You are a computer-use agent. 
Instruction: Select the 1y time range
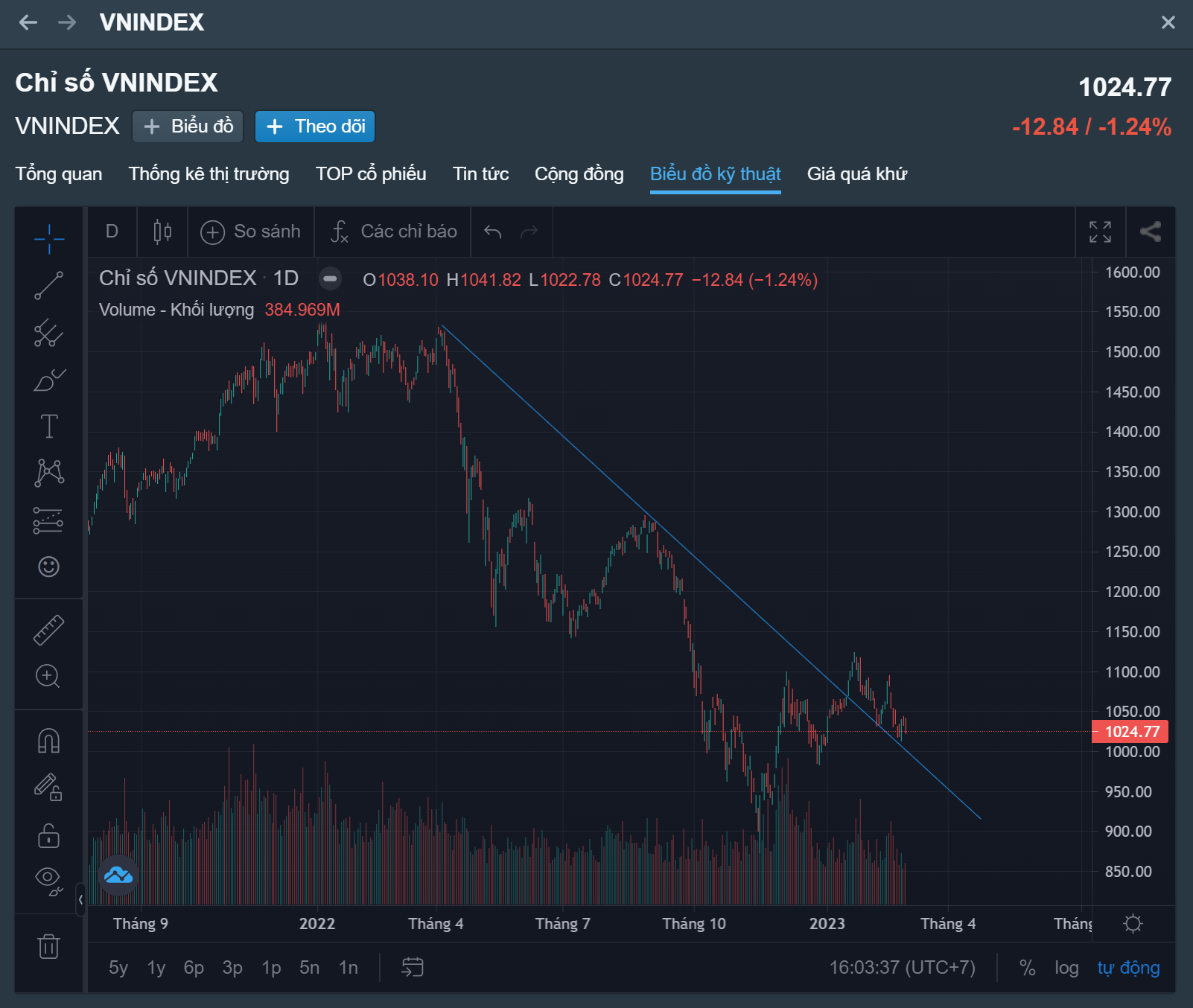point(156,968)
